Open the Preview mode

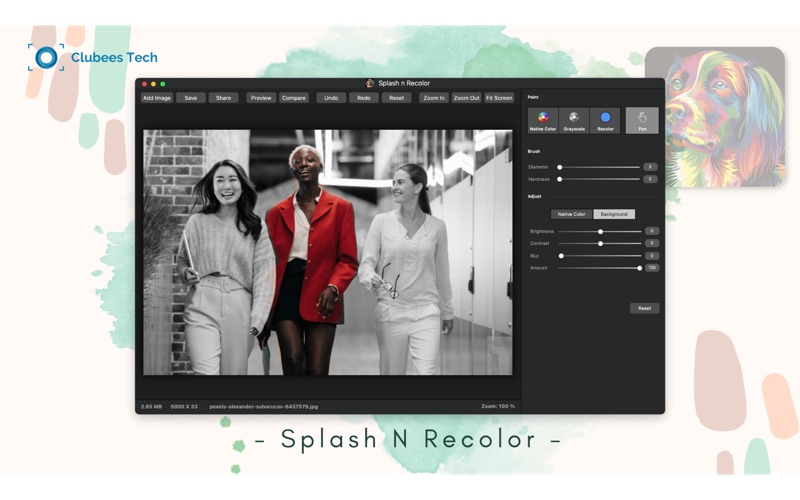(x=261, y=98)
